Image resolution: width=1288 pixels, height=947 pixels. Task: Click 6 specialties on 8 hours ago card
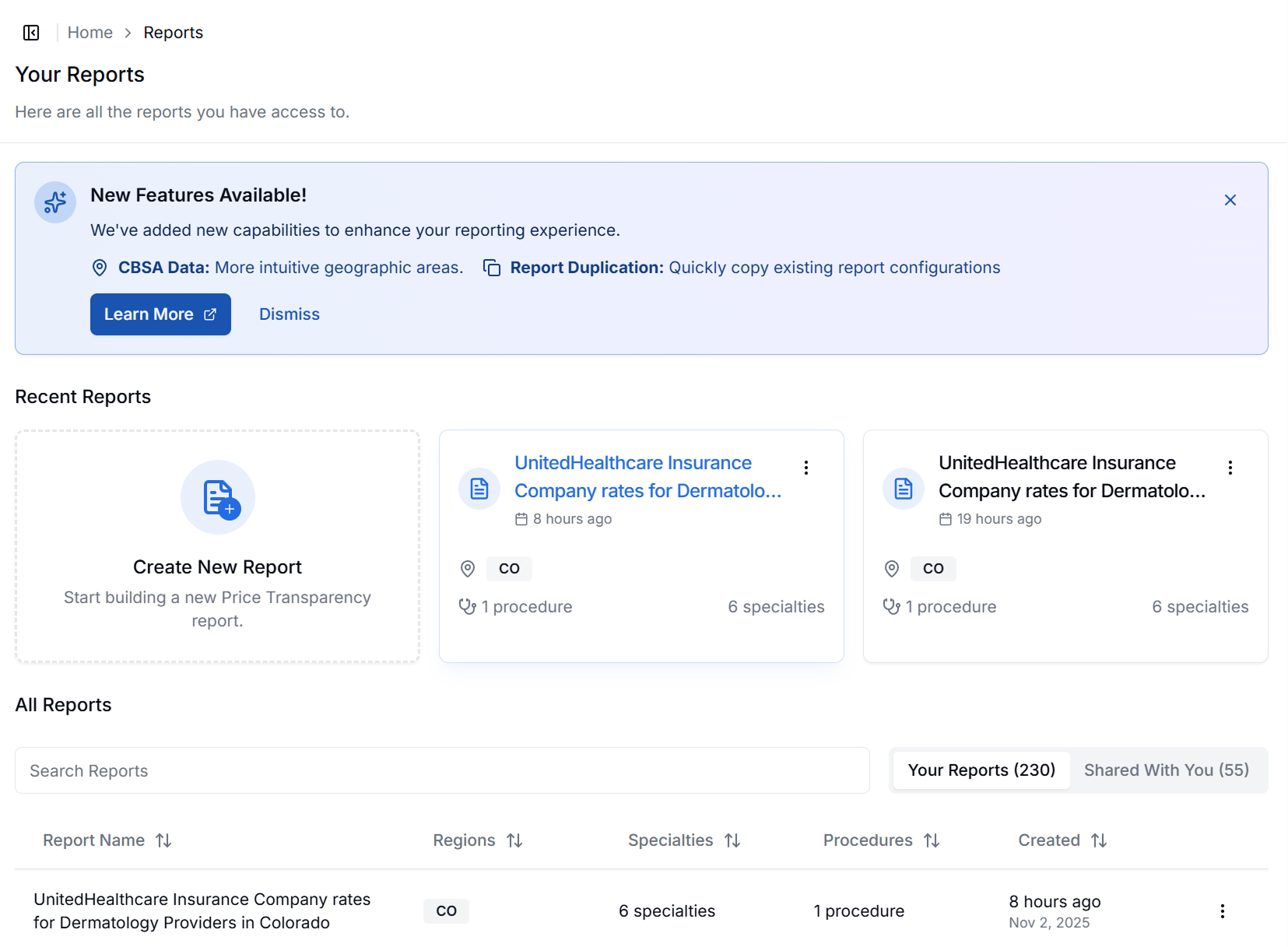pyautogui.click(x=776, y=607)
